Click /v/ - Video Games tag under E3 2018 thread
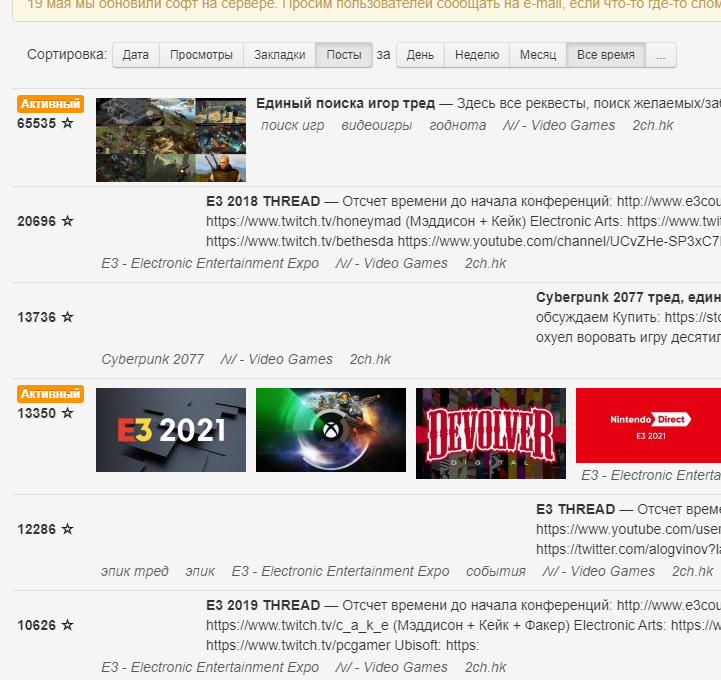Screen dimensions: 721x680 point(391,263)
